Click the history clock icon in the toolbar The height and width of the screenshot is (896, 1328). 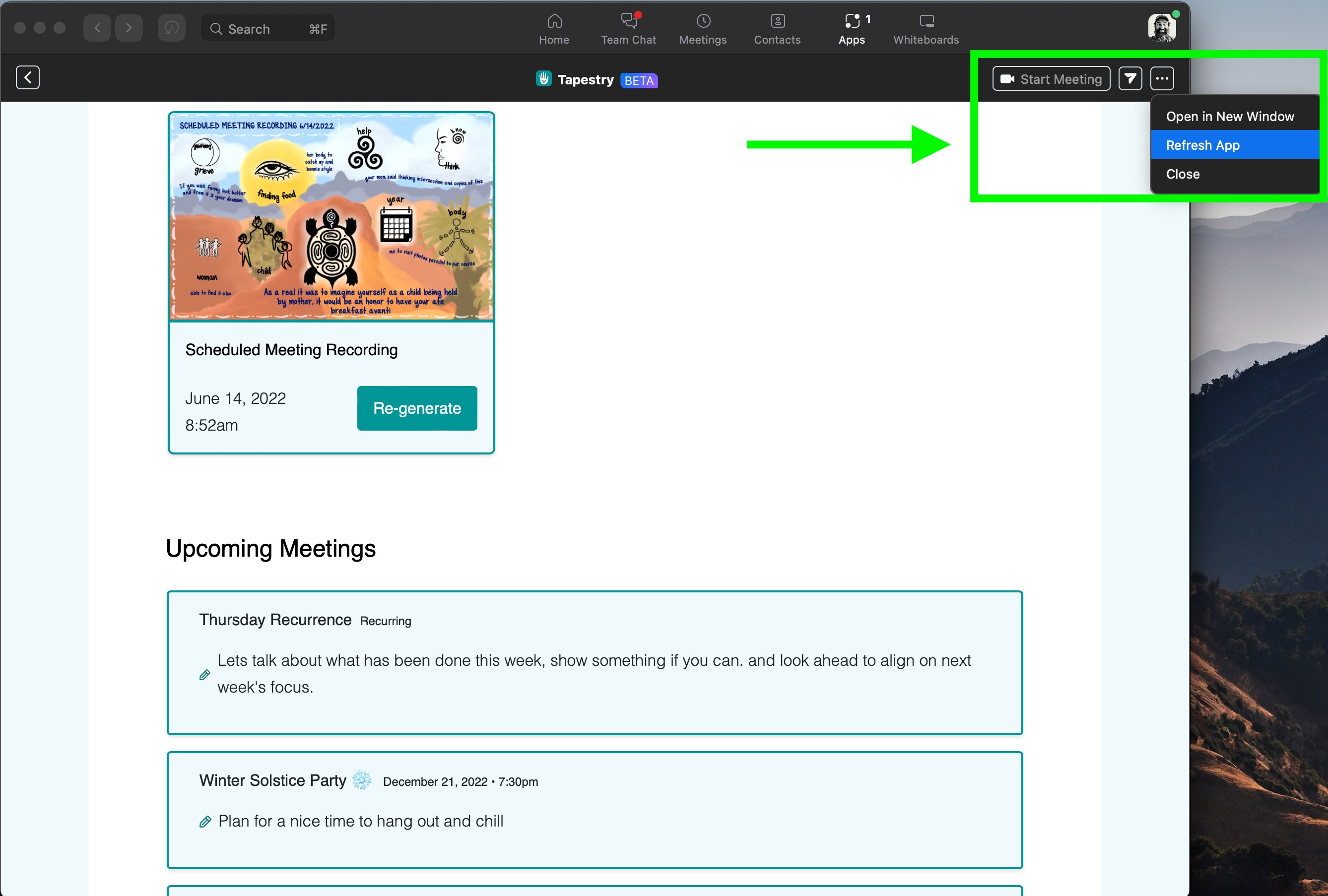171,28
